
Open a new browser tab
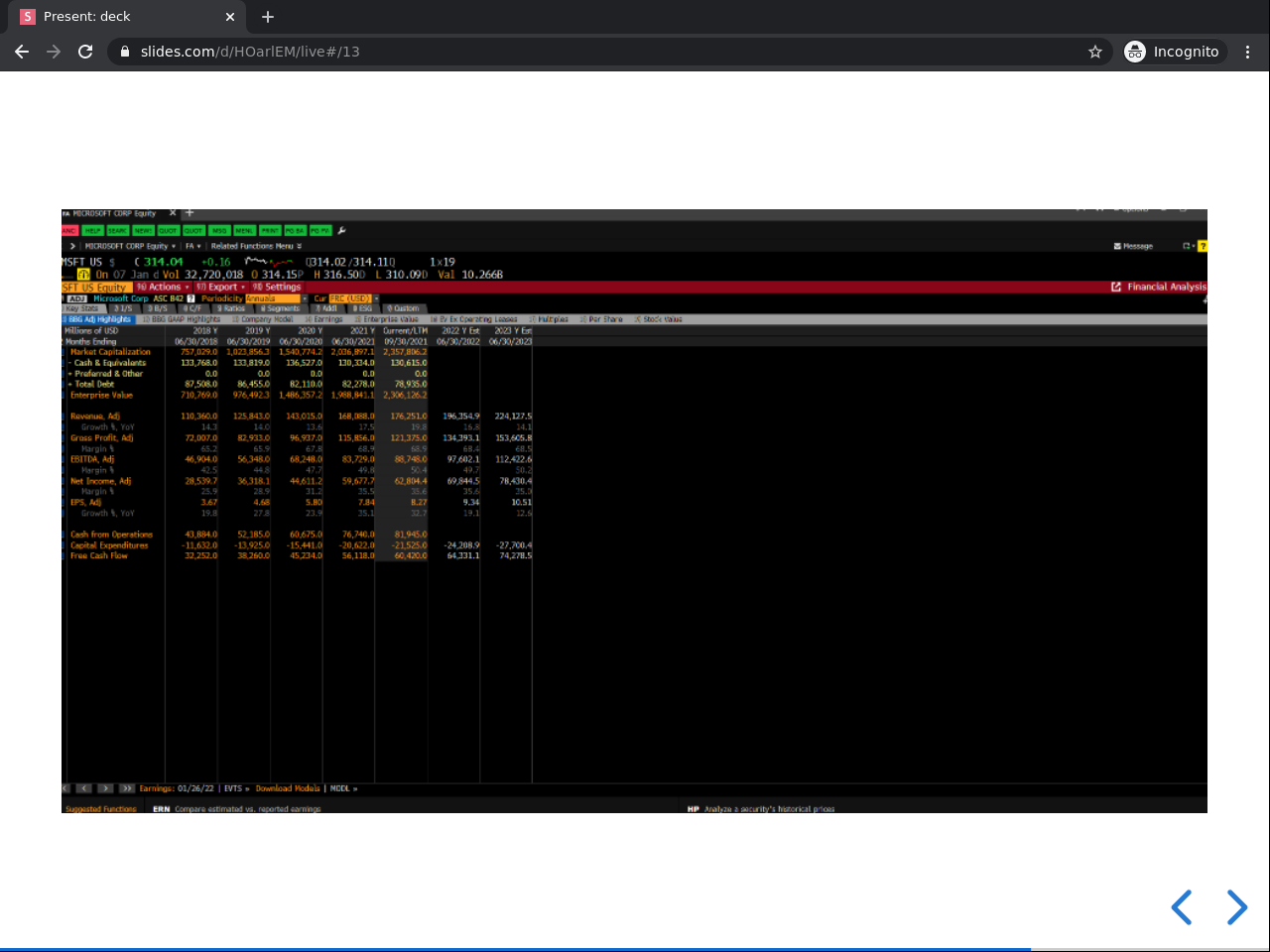pyautogui.click(x=268, y=17)
